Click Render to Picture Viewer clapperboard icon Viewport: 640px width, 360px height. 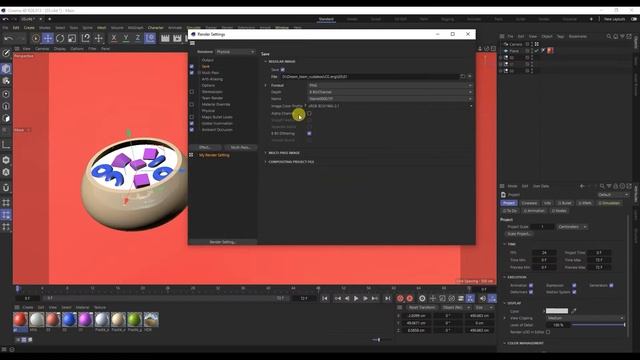(177, 38)
